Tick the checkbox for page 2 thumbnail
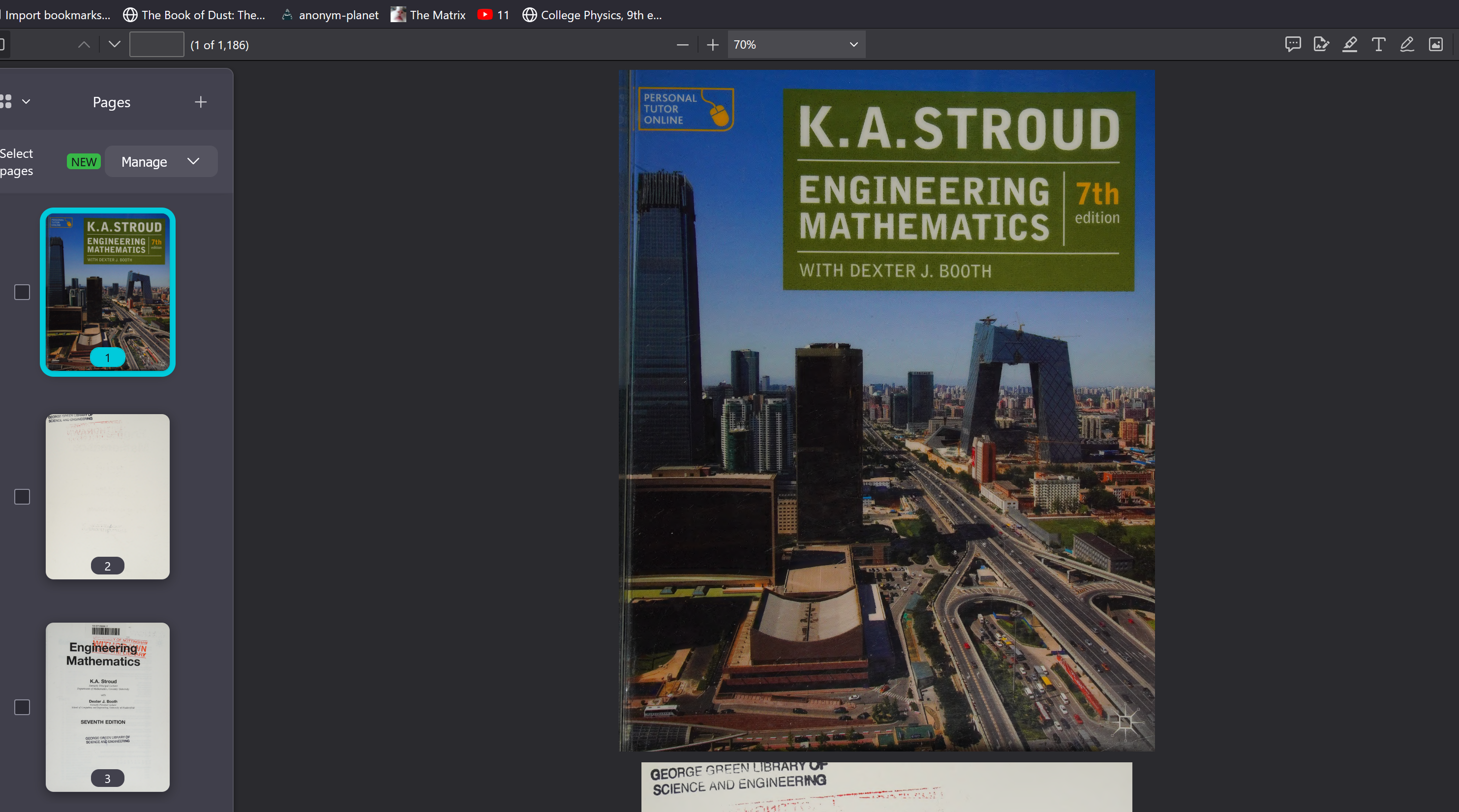1459x812 pixels. 22,497
